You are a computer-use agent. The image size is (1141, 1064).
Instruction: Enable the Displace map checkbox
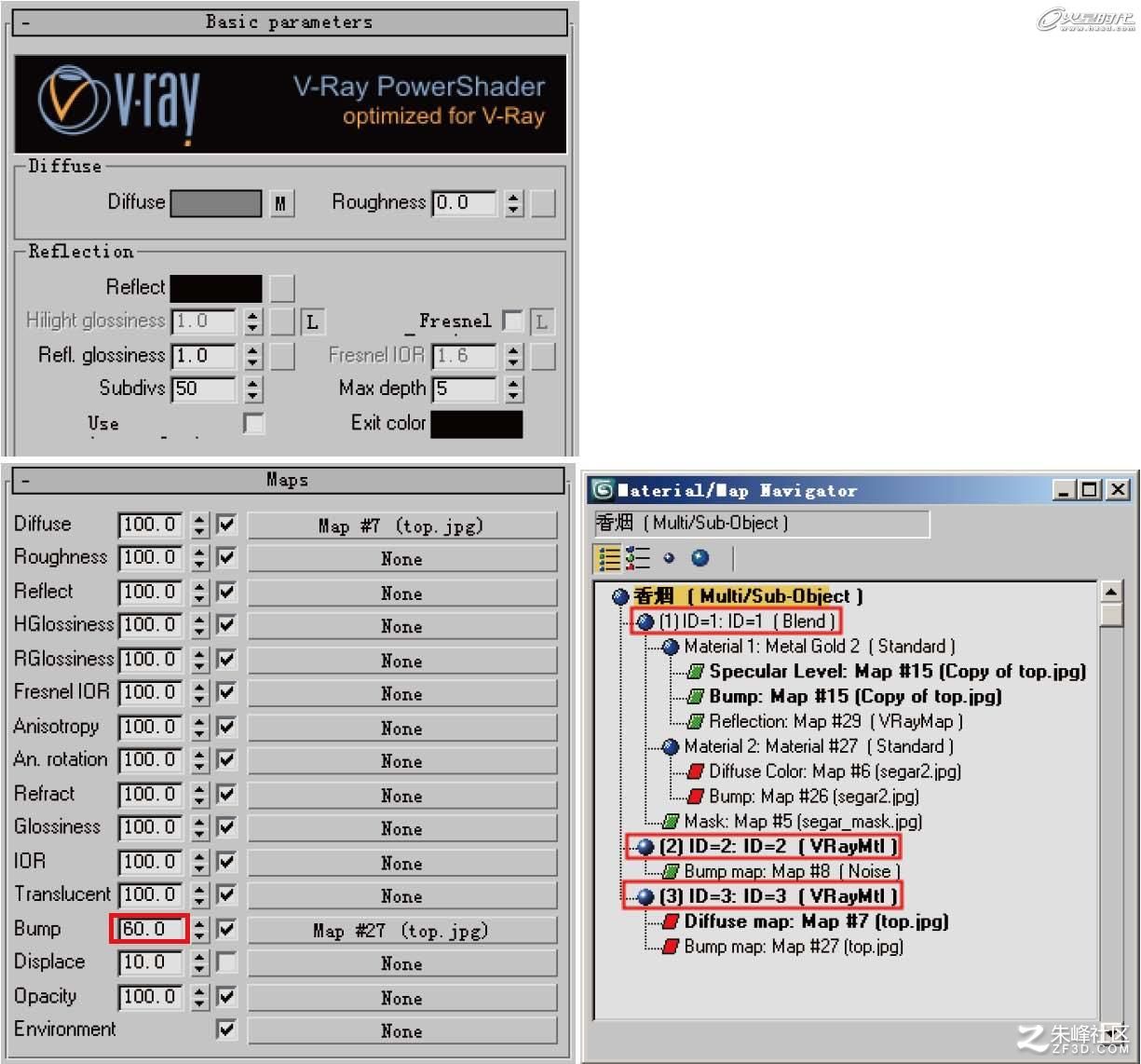pos(226,962)
